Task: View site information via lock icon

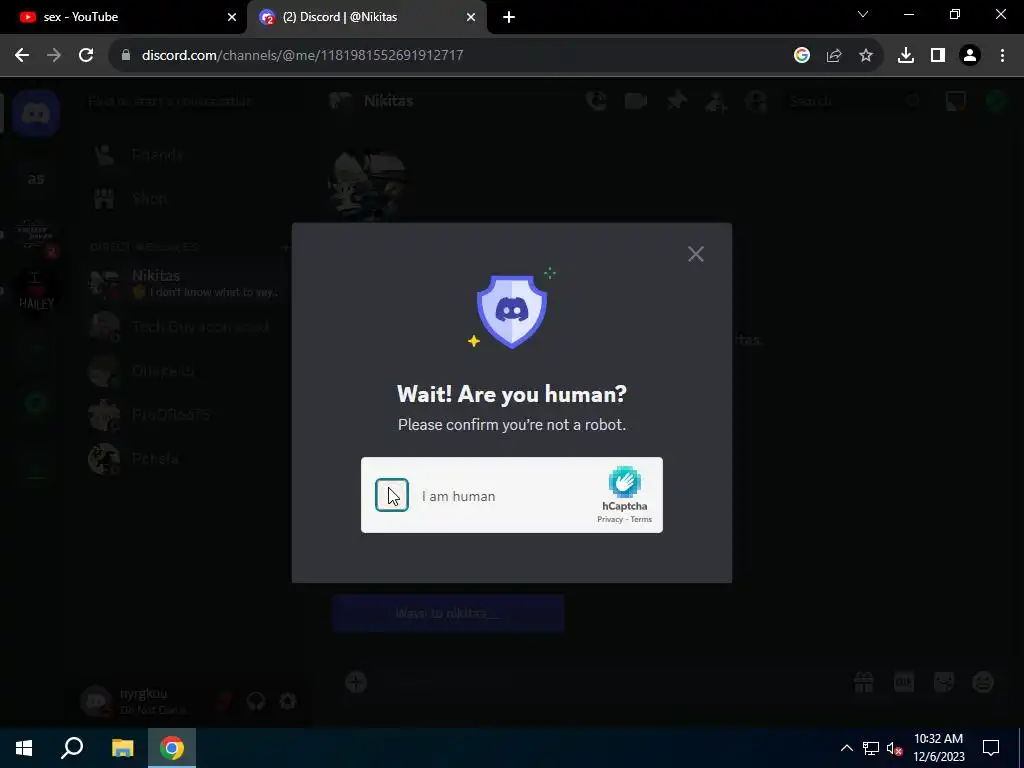Action: point(126,56)
